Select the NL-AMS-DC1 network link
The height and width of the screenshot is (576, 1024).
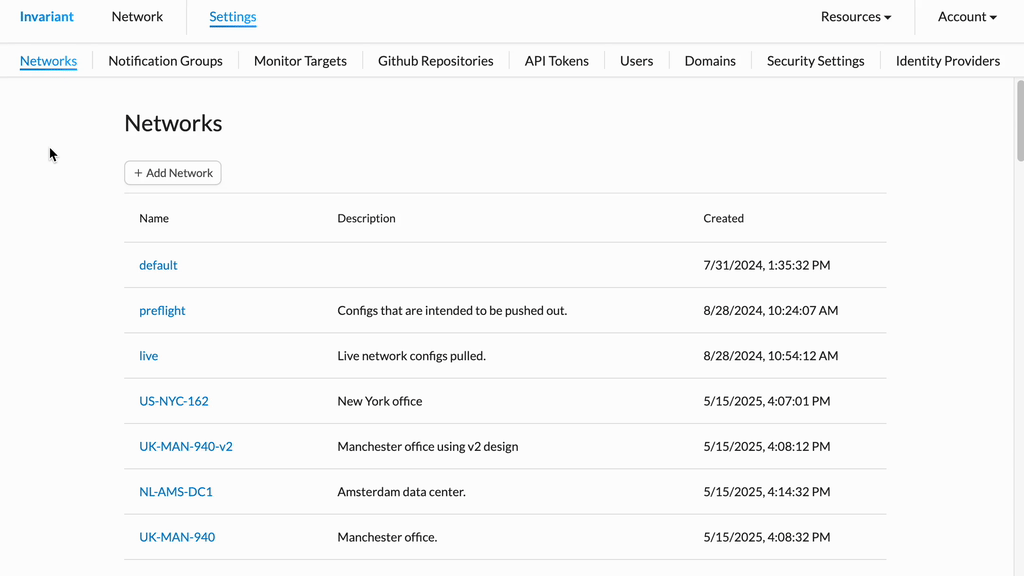click(176, 492)
